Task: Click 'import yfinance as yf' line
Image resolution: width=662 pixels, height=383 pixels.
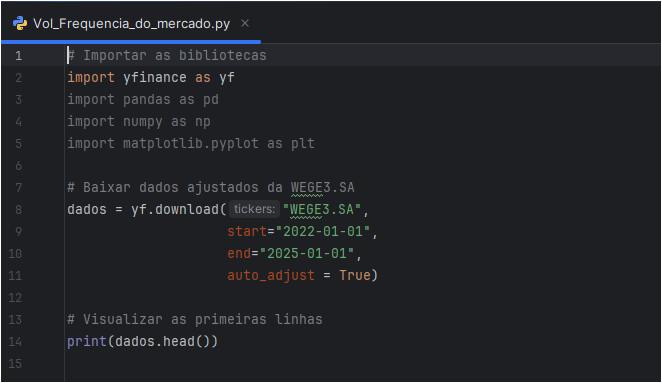Action: (x=151, y=78)
